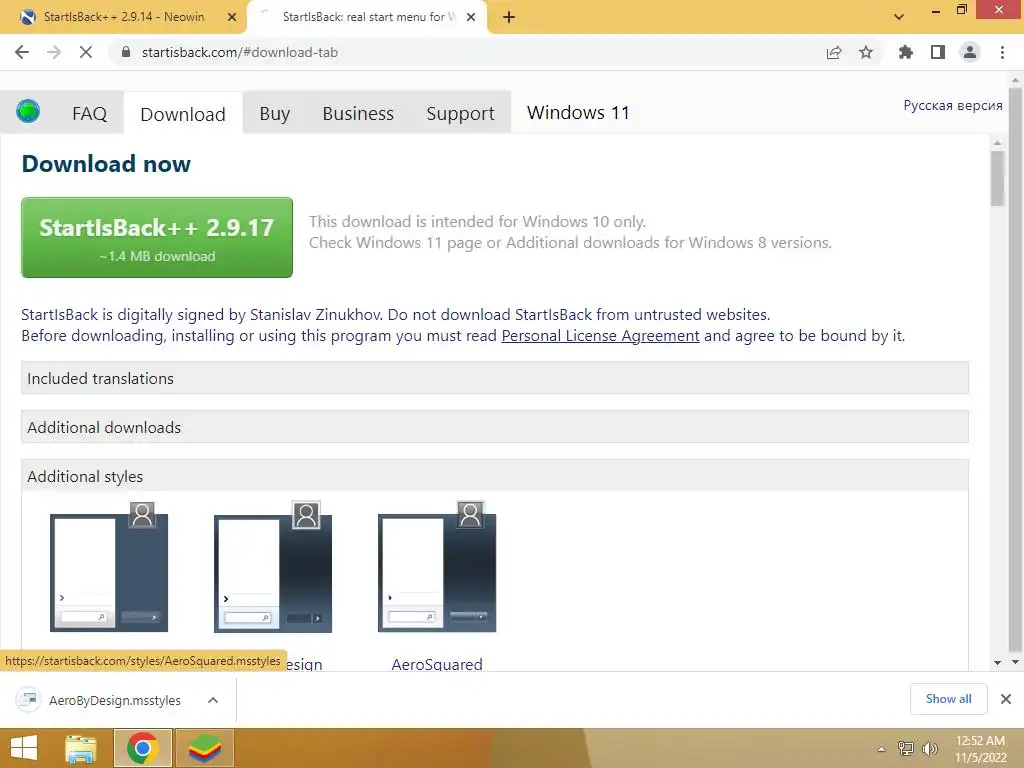Collapse the Additional styles section
Viewport: 1024px width, 768px height.
pos(494,476)
